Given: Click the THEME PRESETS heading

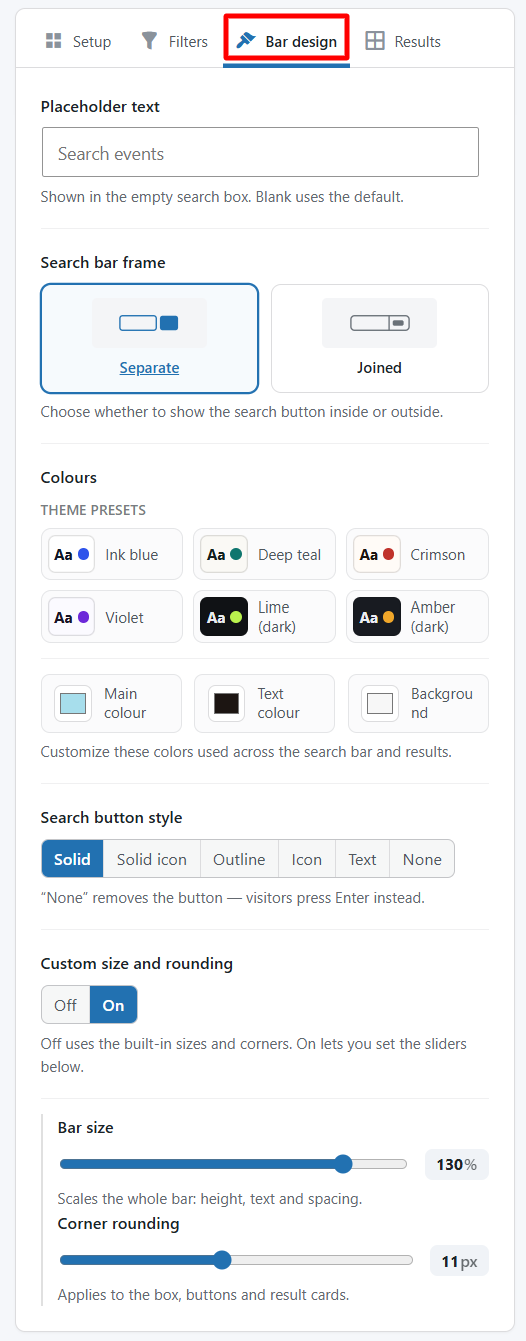Looking at the screenshot, I should [93, 510].
